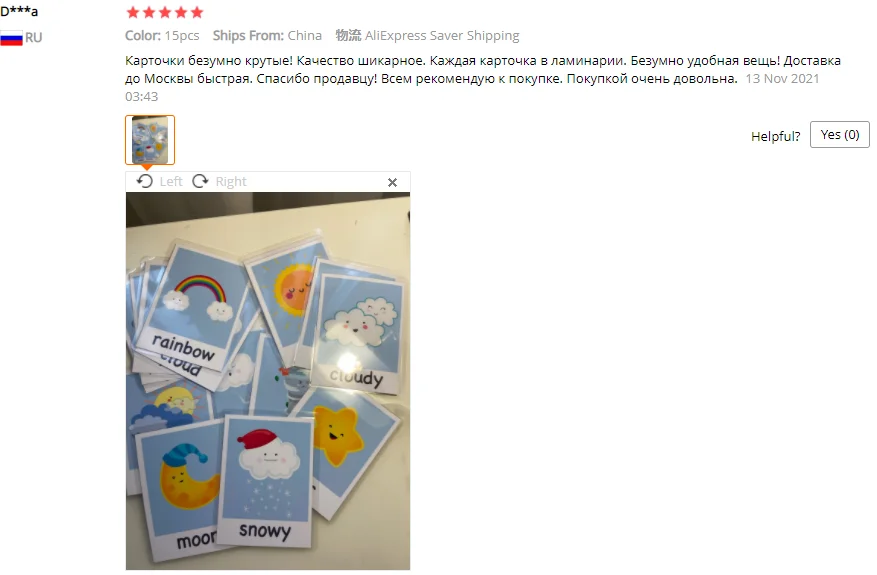The image size is (877, 575).
Task: Click the third red rating star
Action: click(165, 12)
